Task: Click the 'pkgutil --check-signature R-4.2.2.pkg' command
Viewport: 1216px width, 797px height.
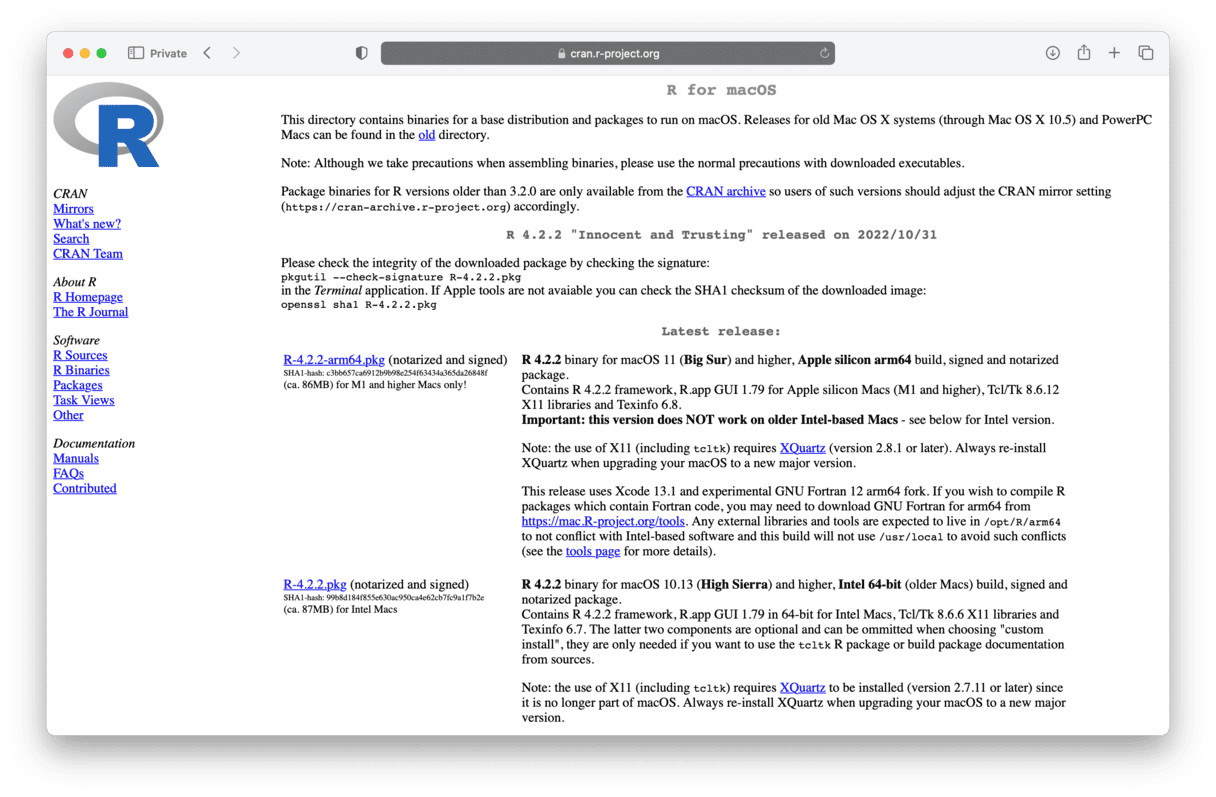Action: [x=401, y=277]
